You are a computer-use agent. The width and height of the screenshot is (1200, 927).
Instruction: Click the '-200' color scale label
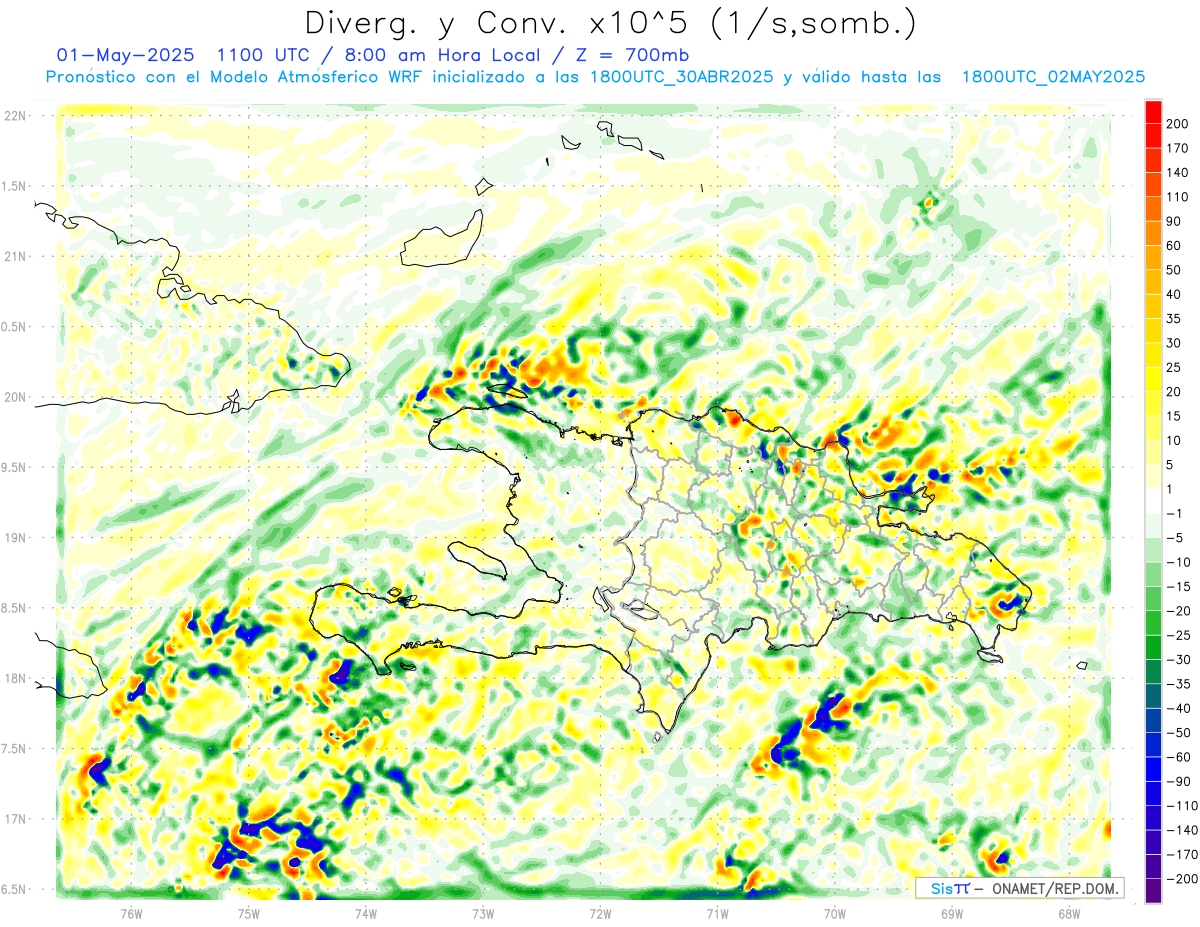(1183, 879)
